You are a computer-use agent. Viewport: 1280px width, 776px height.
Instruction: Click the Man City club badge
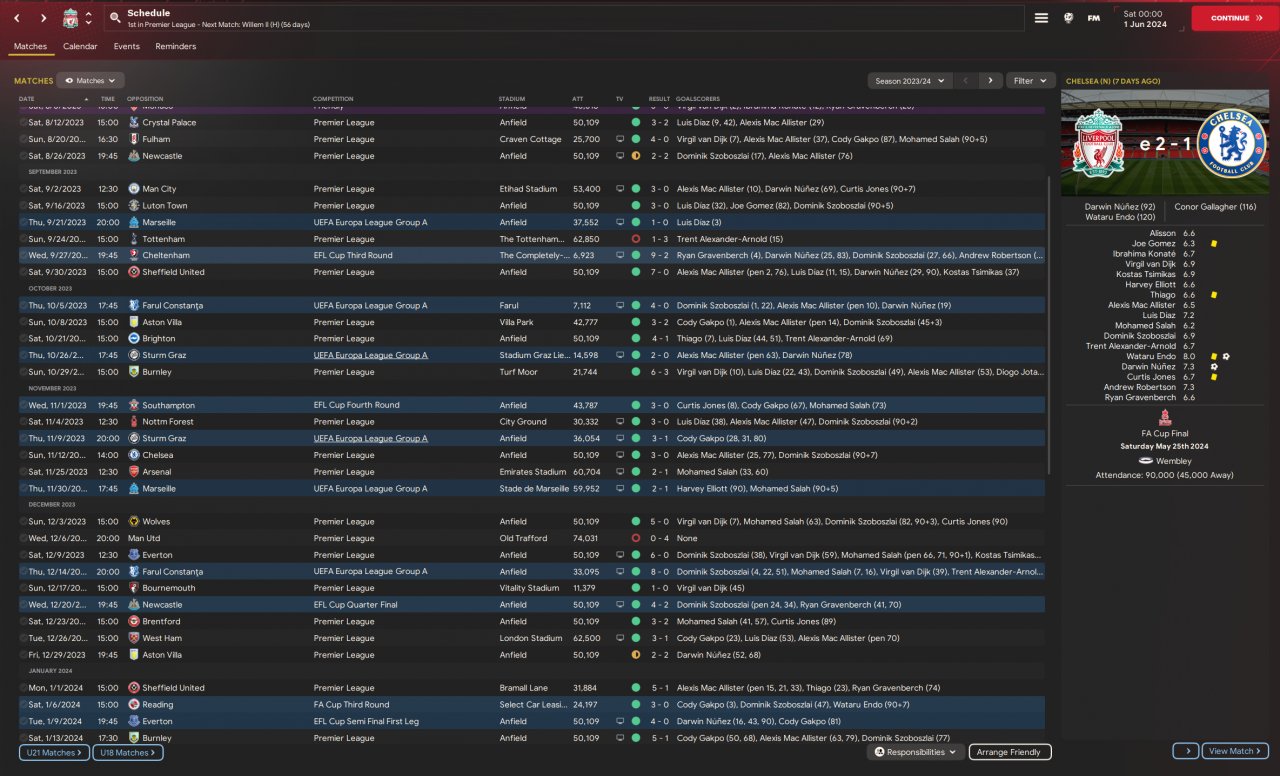134,189
